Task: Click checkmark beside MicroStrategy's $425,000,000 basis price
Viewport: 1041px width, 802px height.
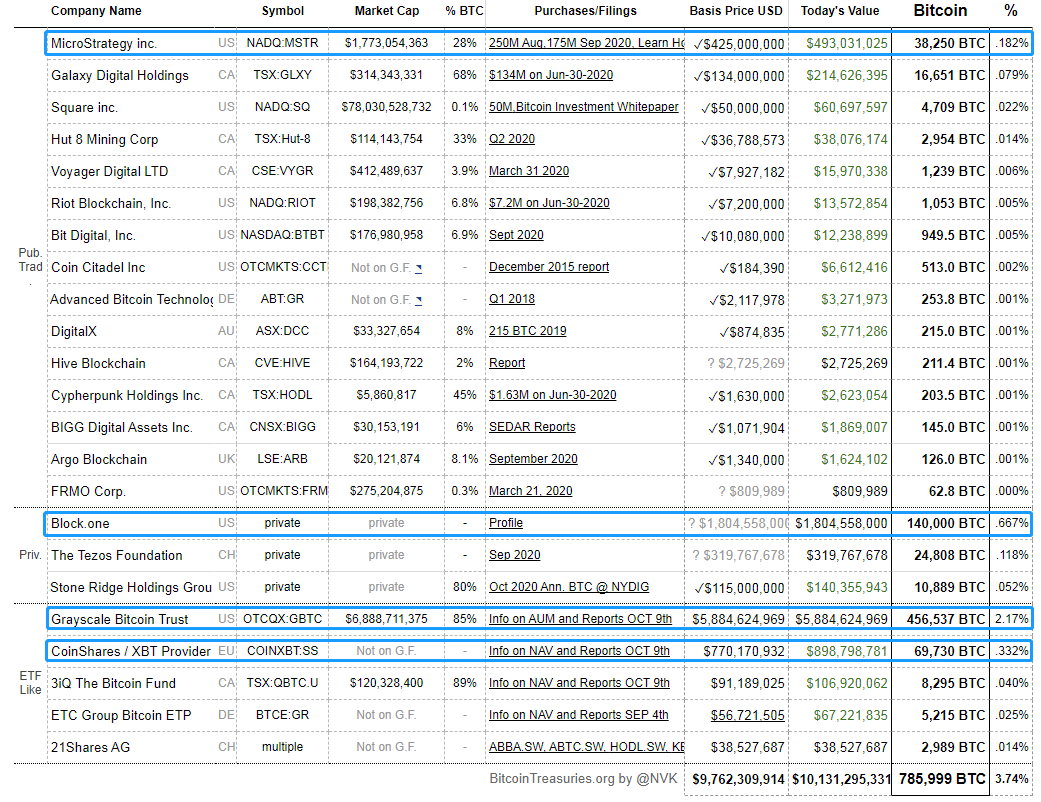Action: [x=697, y=43]
